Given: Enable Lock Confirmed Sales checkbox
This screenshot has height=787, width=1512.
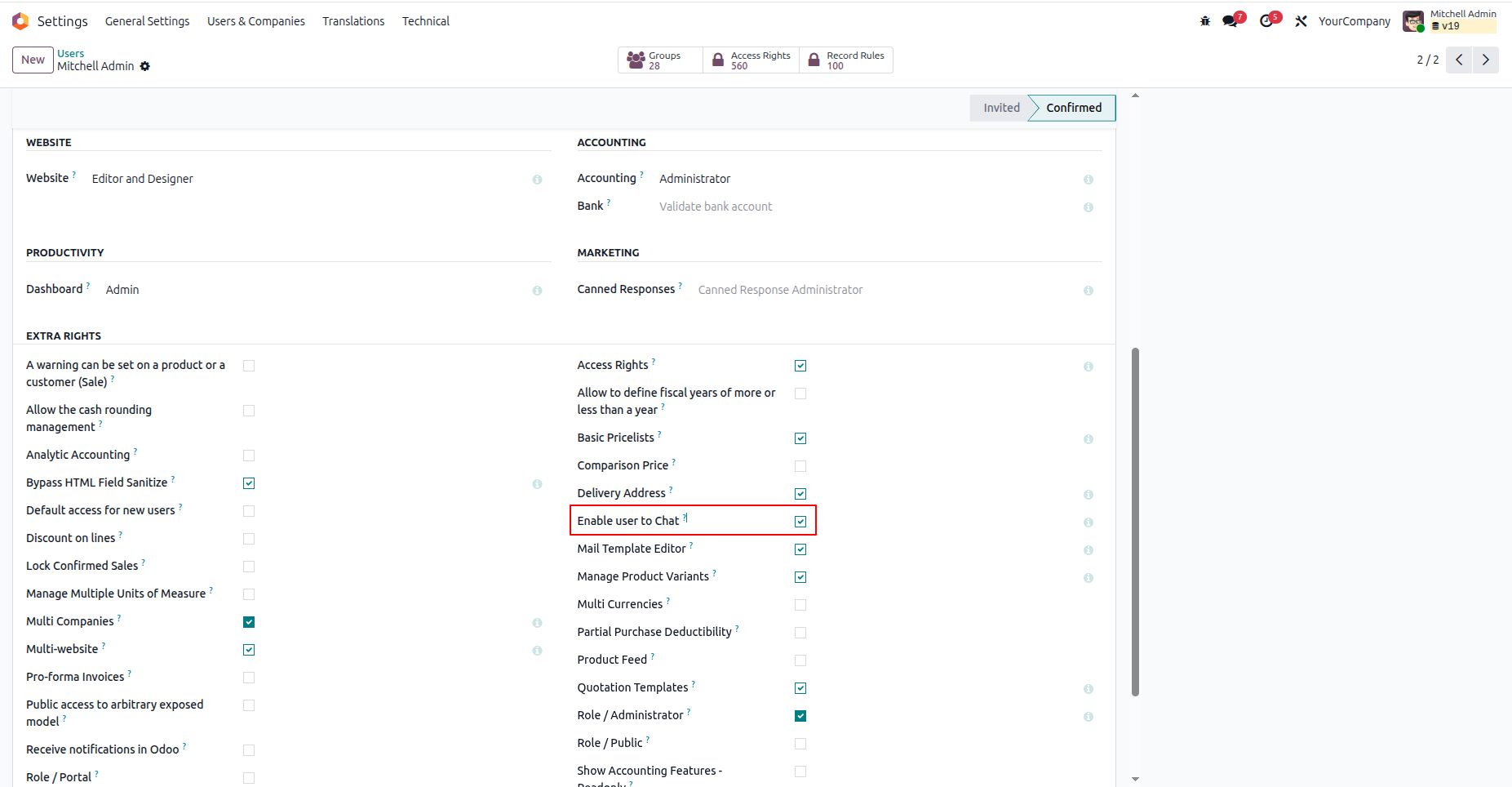Looking at the screenshot, I should pos(249,567).
